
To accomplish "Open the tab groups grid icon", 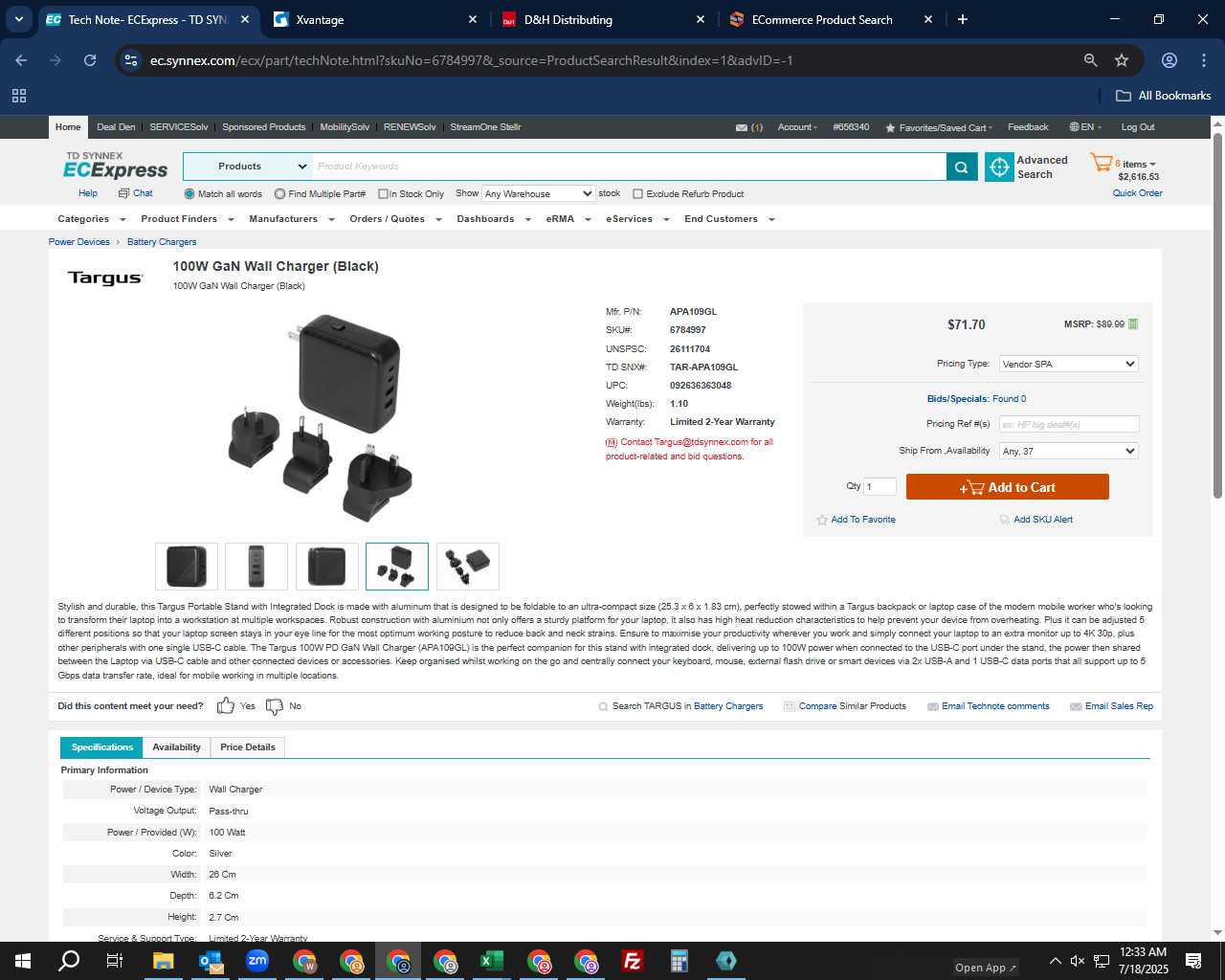I will click(19, 96).
